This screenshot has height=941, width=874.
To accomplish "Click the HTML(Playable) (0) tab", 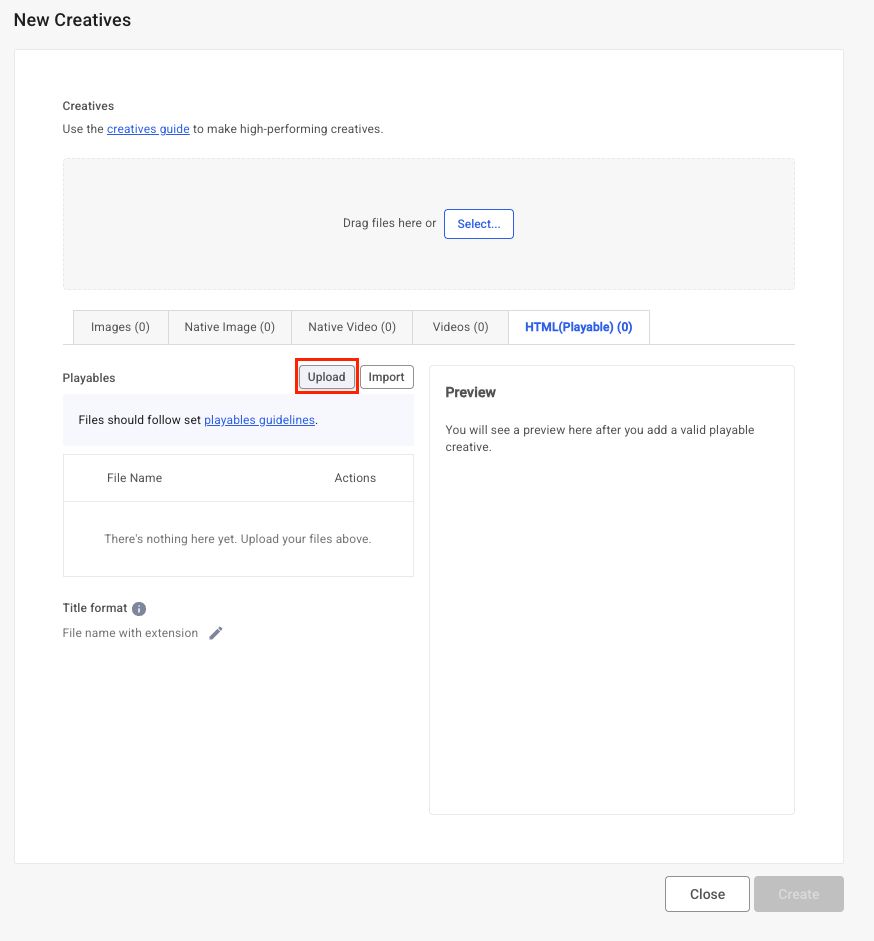I will click(x=578, y=327).
